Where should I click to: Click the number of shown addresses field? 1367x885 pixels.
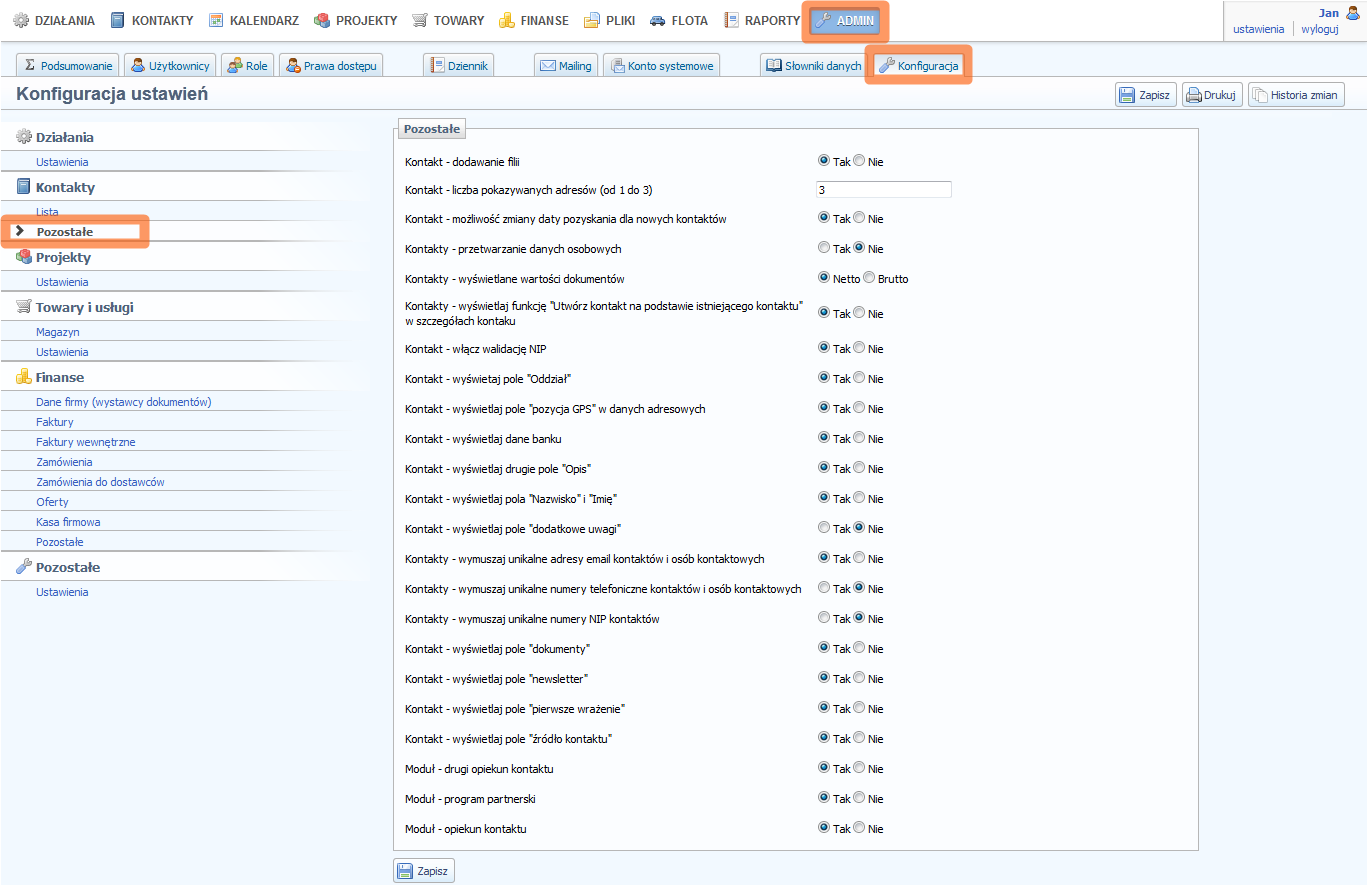[883, 190]
